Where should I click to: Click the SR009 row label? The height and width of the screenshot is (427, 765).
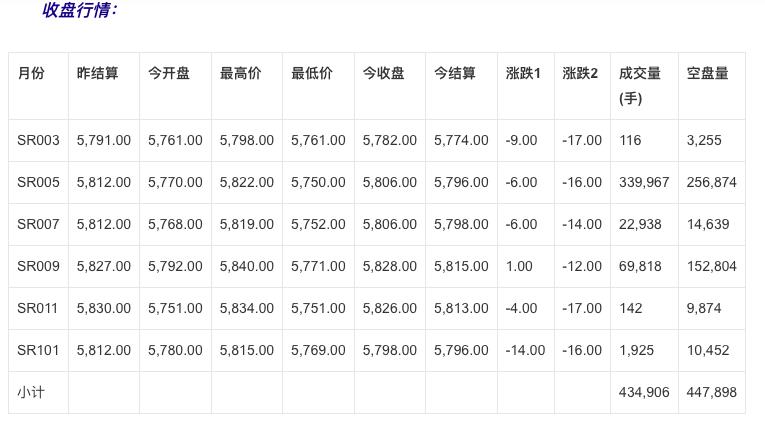pos(38,267)
